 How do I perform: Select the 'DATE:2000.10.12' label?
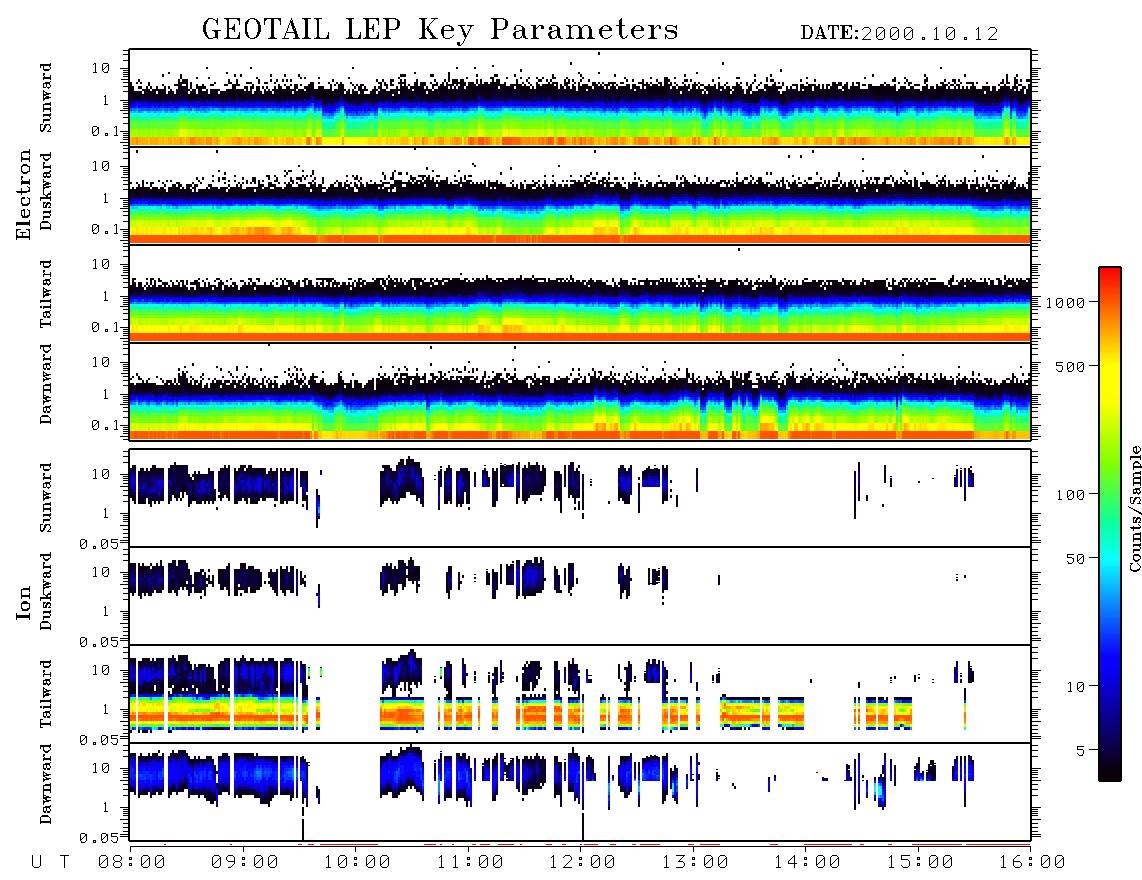[899, 33]
